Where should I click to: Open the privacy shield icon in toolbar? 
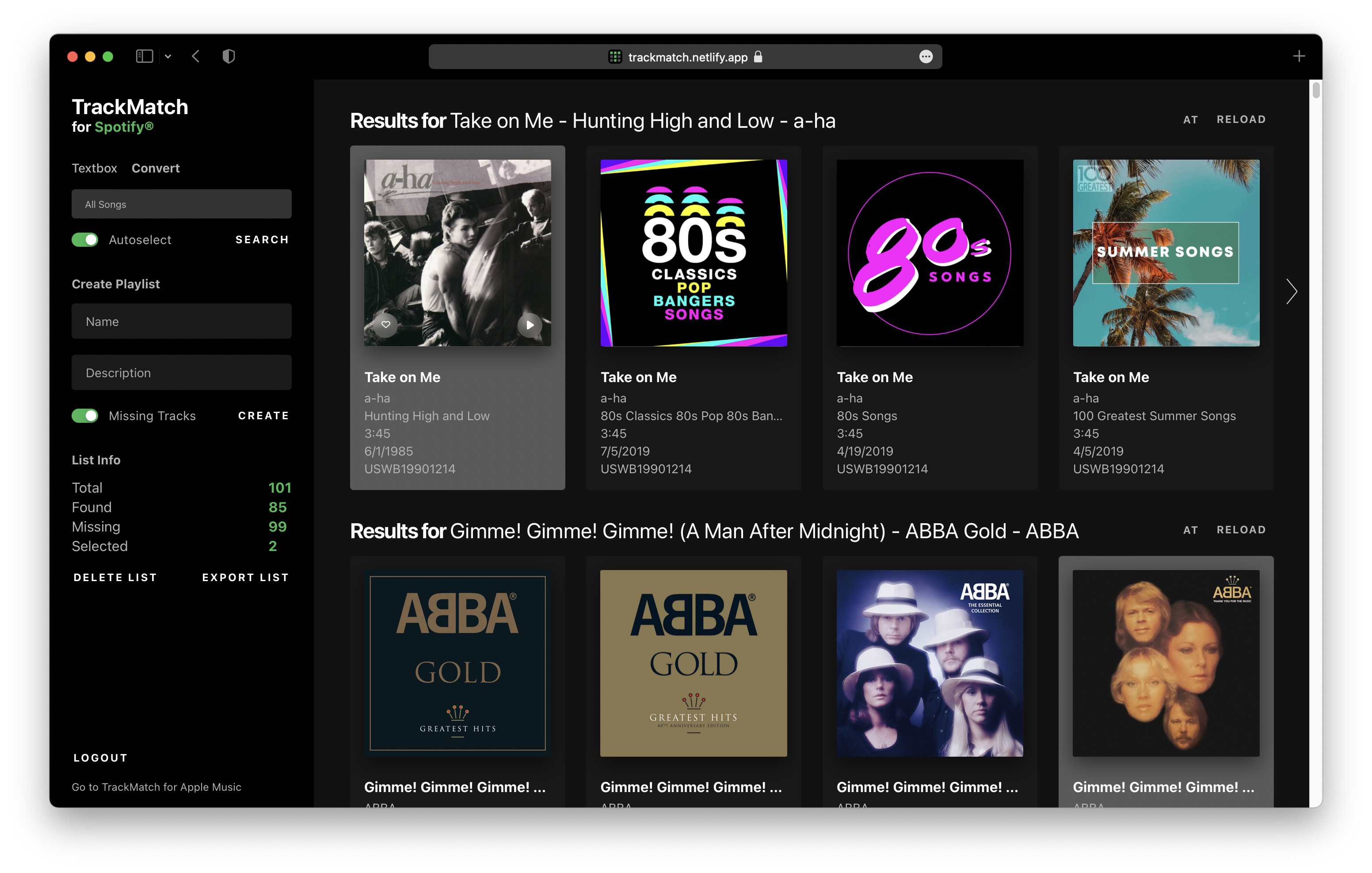(229, 57)
